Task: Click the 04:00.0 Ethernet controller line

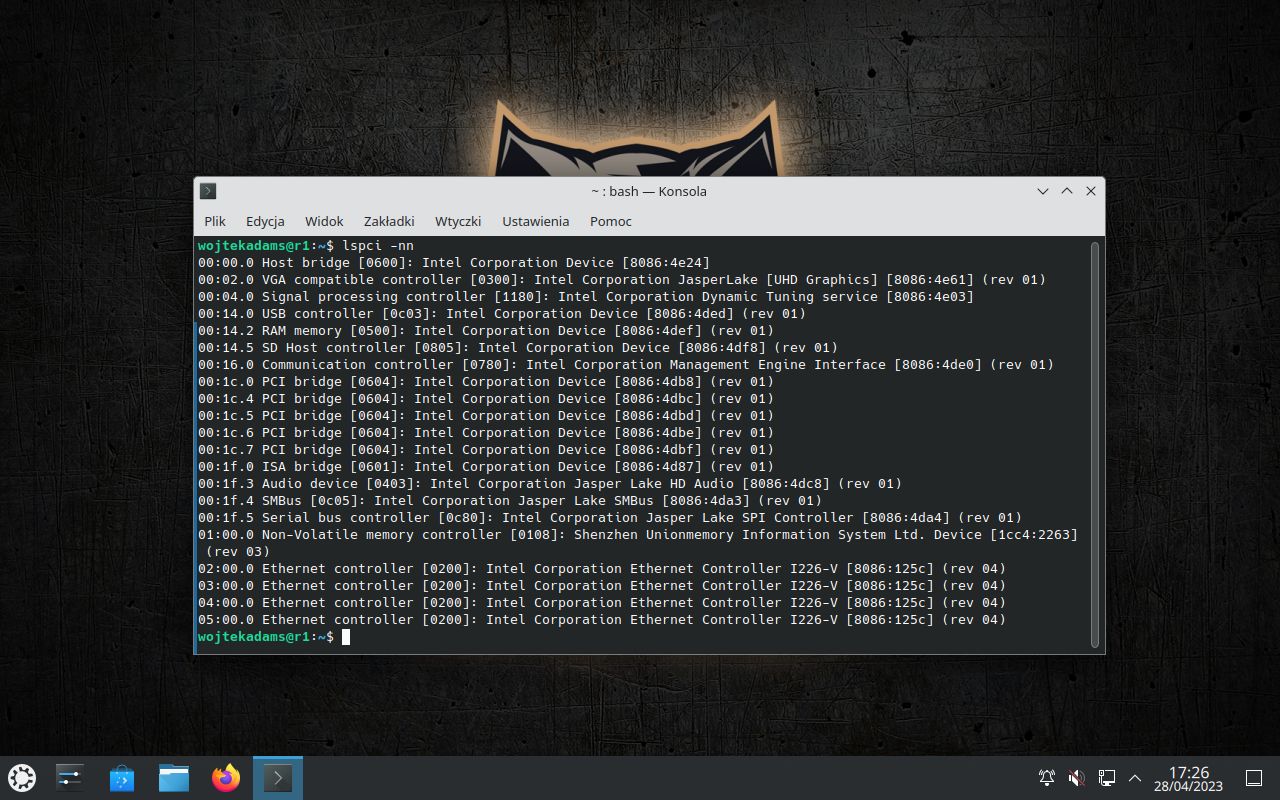Action: coord(602,602)
